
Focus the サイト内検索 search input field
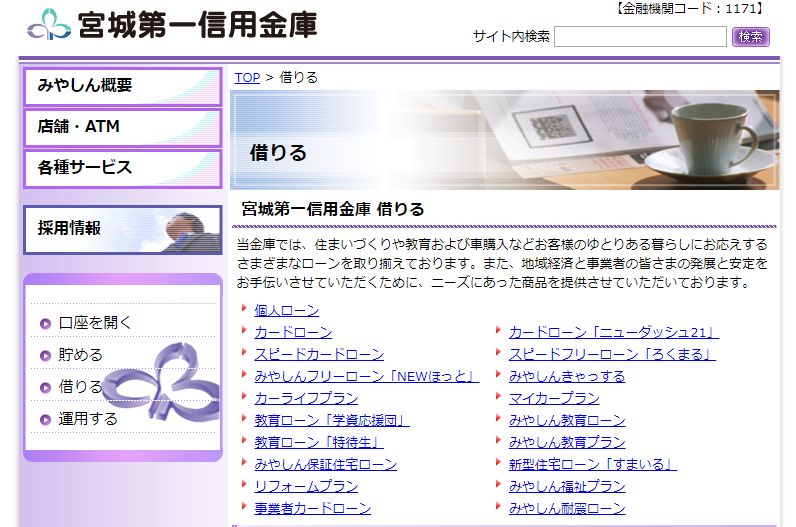click(640, 37)
